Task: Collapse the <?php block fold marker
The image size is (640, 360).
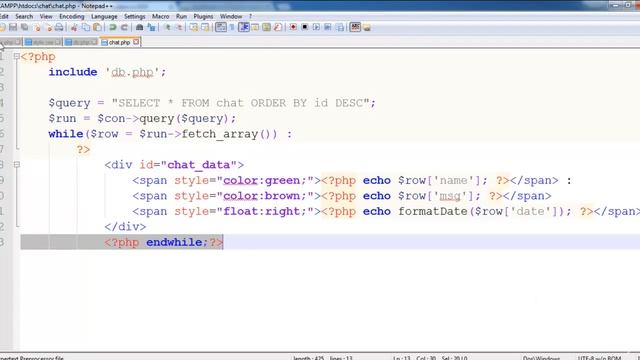Action: (16, 56)
